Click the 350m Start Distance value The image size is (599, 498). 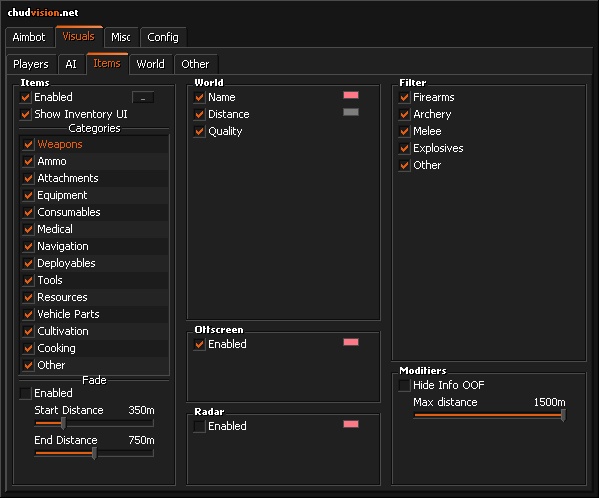click(141, 411)
